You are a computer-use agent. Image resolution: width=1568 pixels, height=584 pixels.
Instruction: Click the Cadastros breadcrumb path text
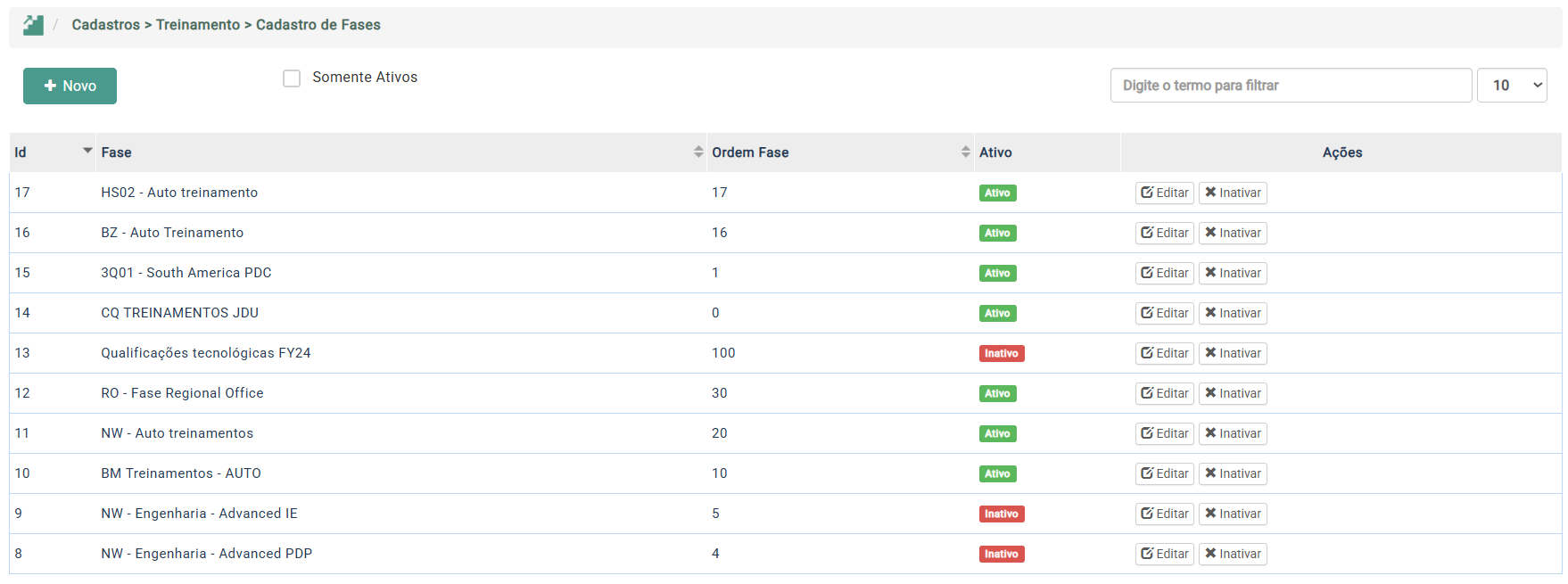(105, 25)
